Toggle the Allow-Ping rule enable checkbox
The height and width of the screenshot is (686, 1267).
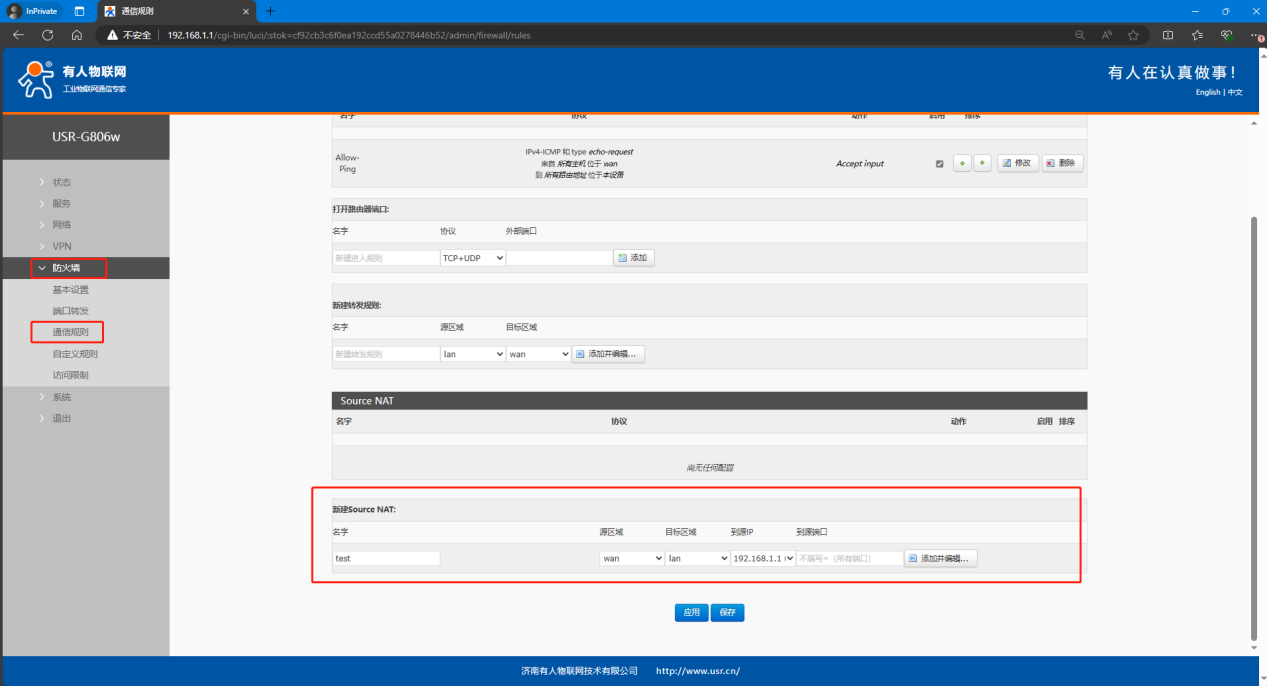click(939, 164)
